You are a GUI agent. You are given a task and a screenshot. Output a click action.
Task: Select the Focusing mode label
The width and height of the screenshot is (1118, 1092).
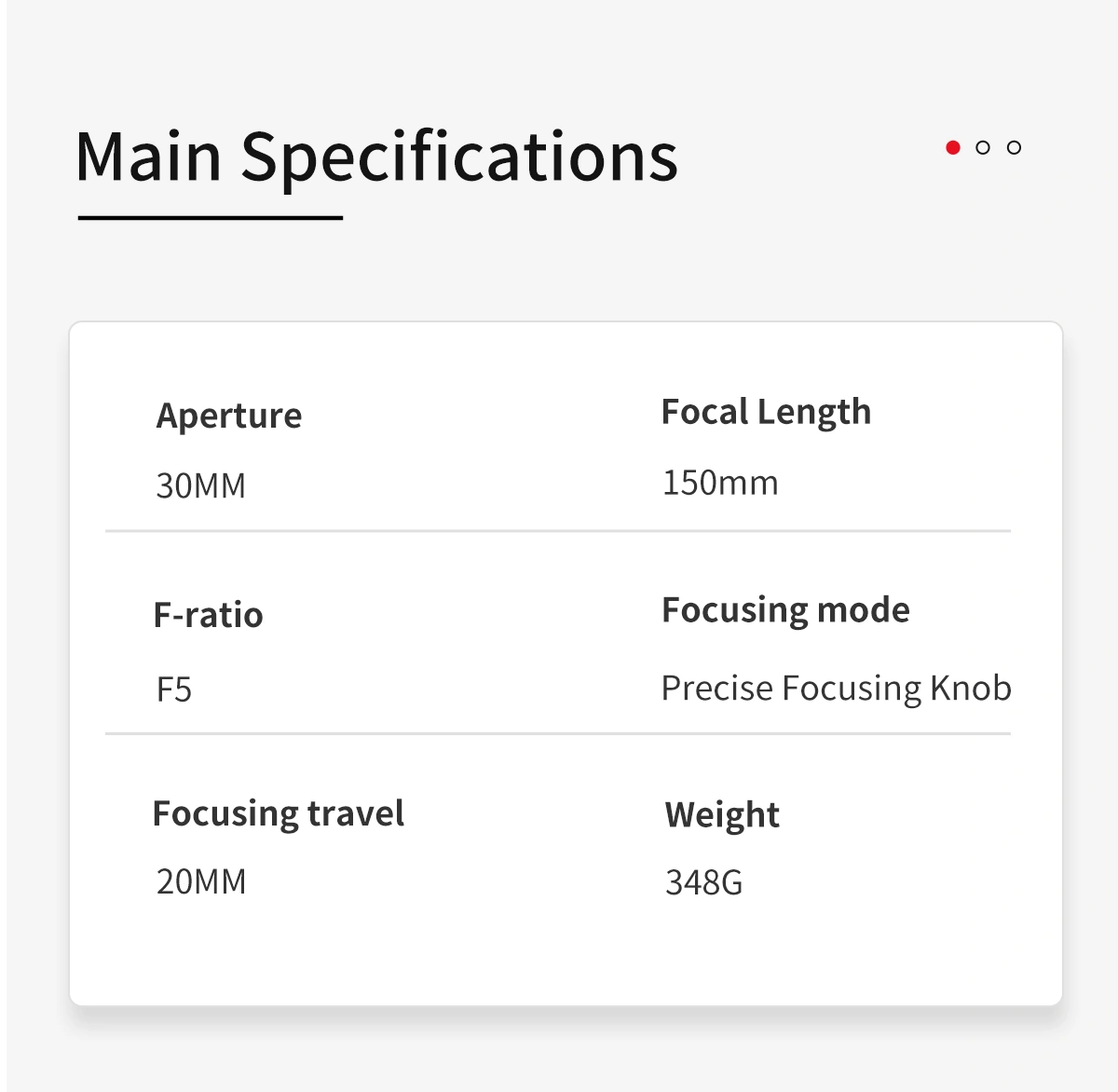tap(785, 610)
